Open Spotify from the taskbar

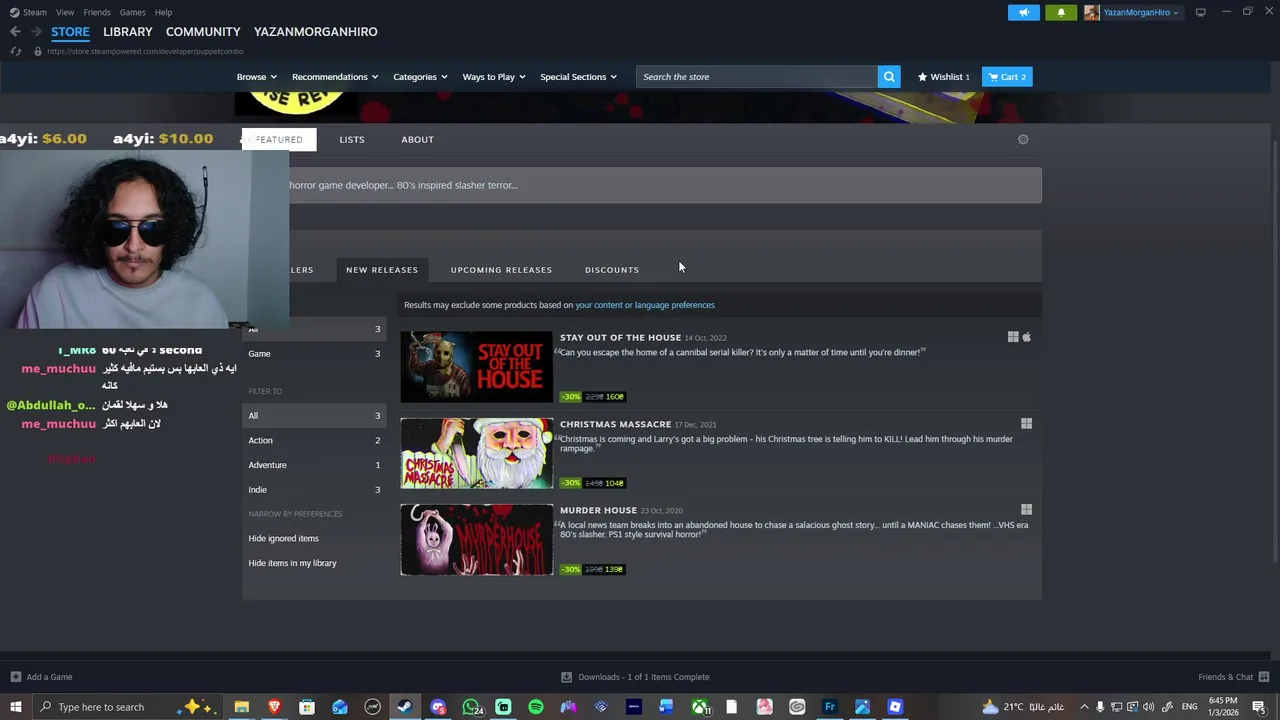536,707
